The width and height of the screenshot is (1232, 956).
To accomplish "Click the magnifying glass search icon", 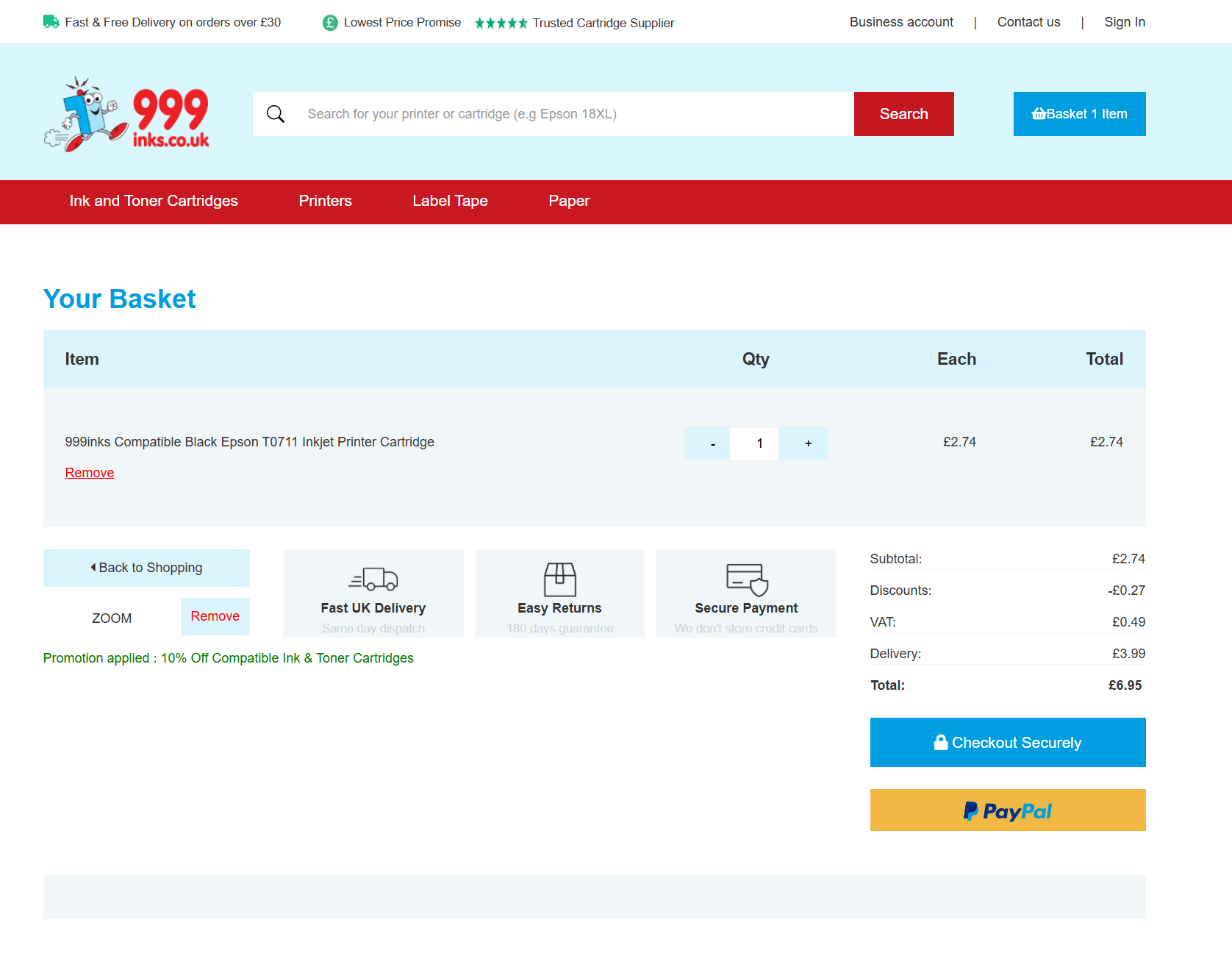I will click(276, 114).
